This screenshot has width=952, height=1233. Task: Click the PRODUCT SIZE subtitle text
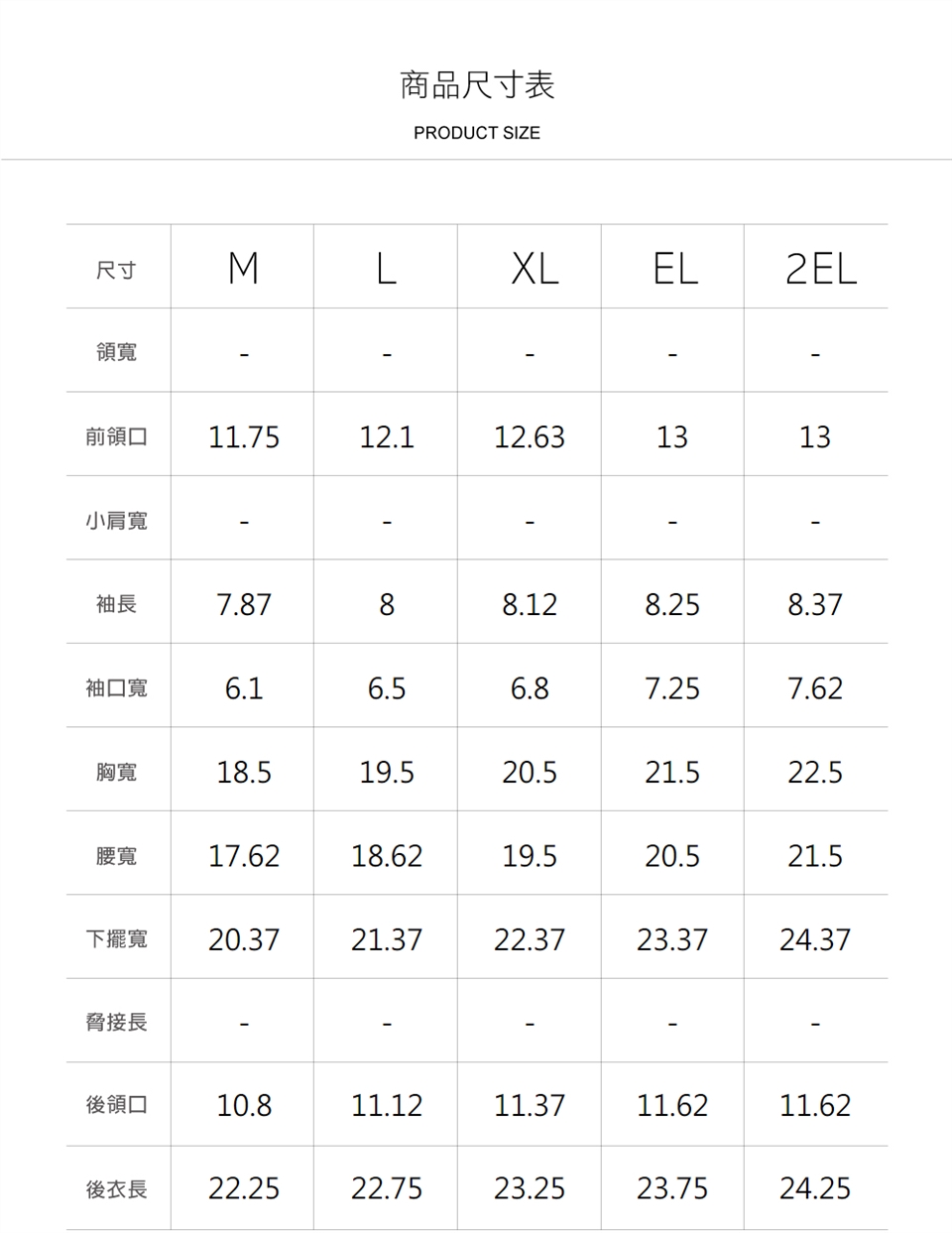(477, 133)
